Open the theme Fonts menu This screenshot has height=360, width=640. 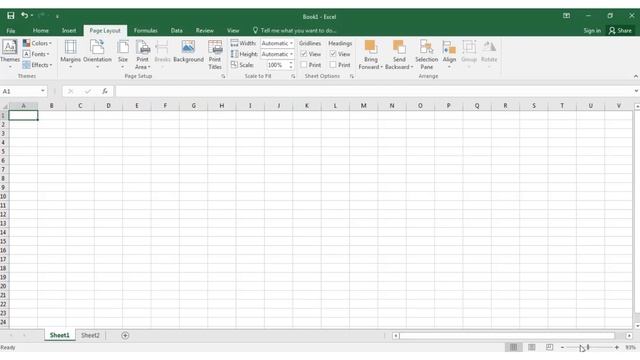tap(36, 54)
